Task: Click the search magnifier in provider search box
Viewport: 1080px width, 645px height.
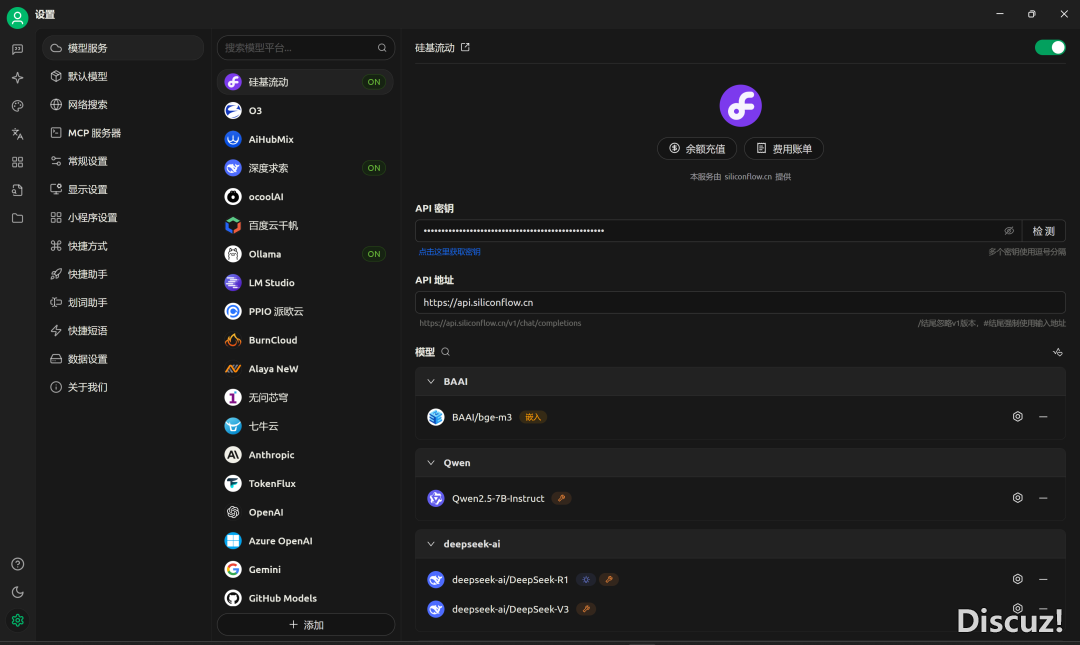Action: tap(382, 48)
